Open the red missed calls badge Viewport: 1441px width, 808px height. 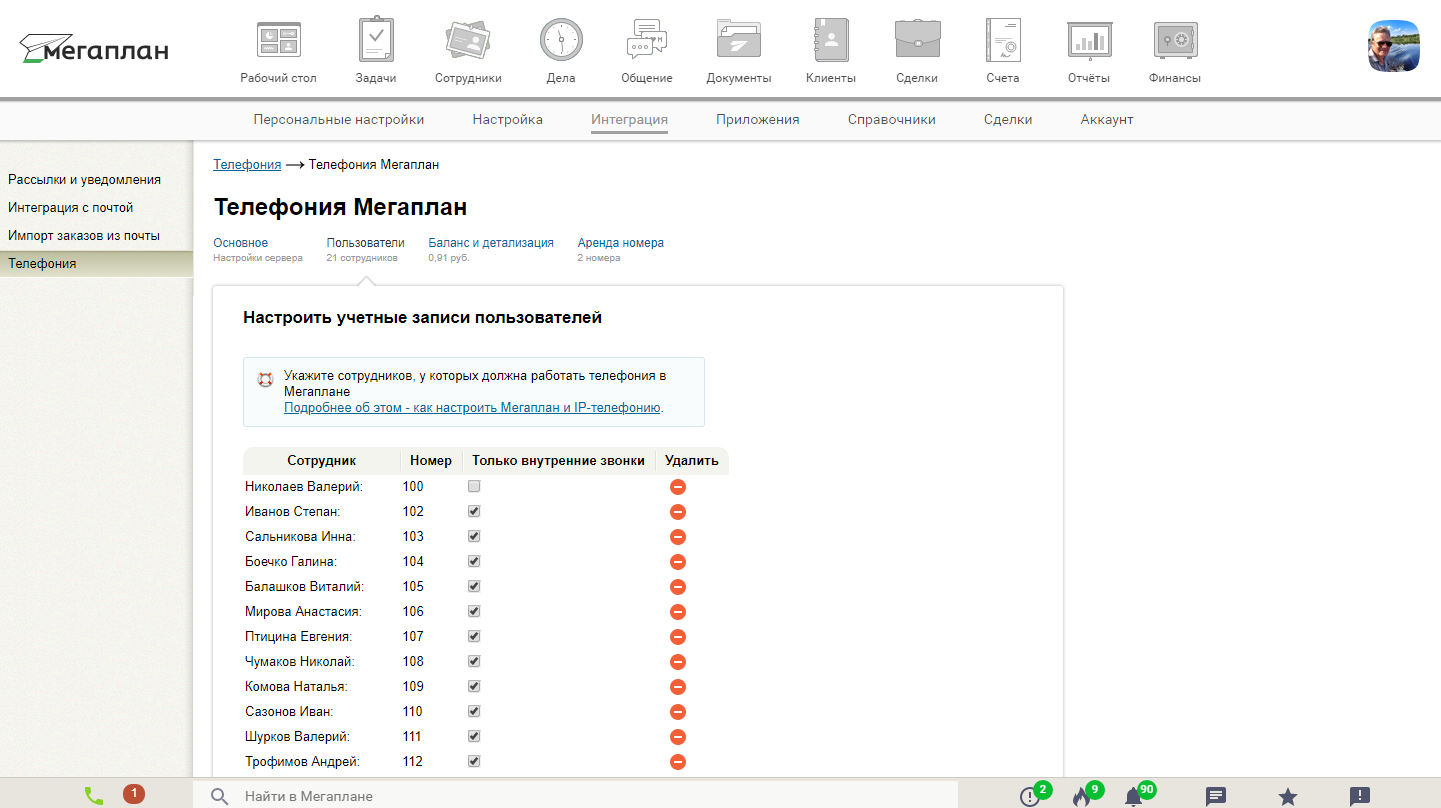(x=134, y=794)
